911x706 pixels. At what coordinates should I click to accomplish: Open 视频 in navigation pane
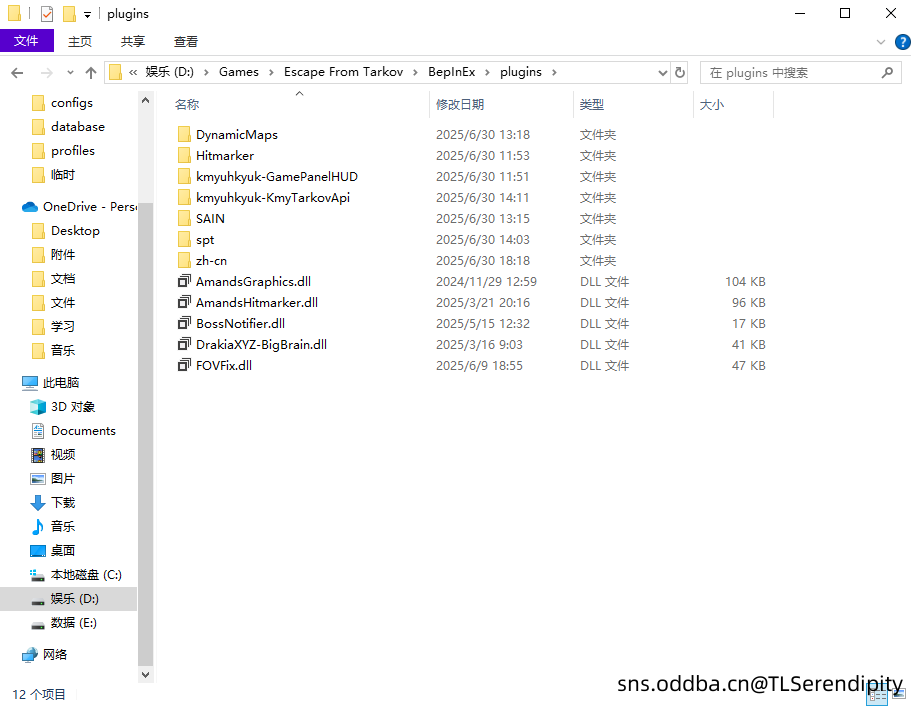pyautogui.click(x=63, y=454)
